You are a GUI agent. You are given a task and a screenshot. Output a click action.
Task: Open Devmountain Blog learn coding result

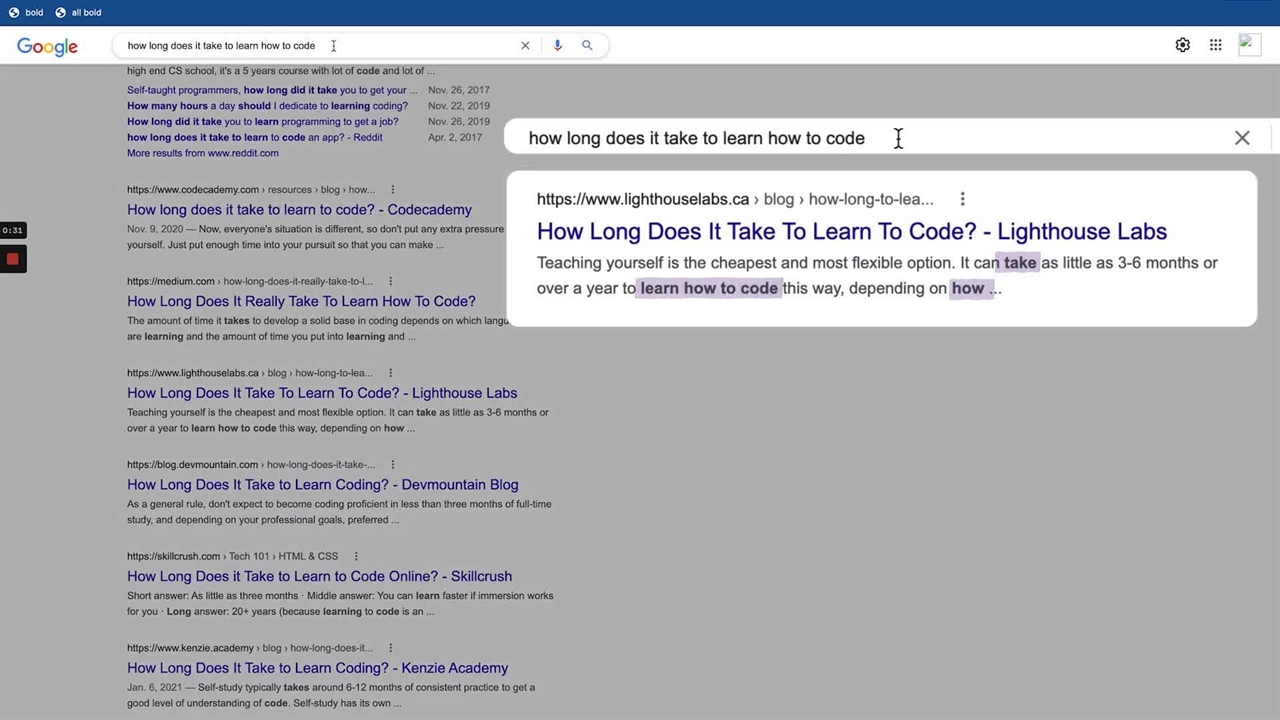(322, 485)
